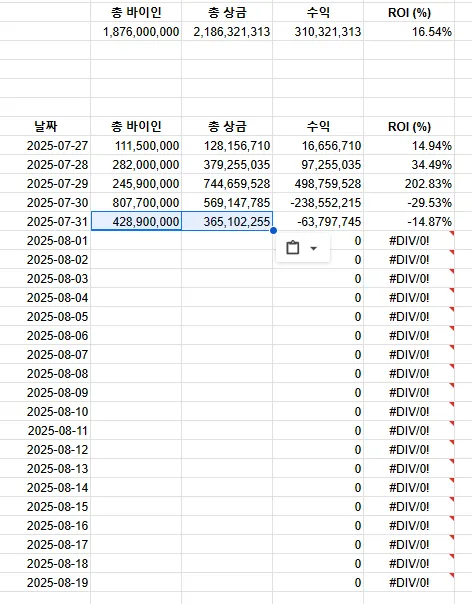Open the paste options dropdown arrow

point(314,248)
